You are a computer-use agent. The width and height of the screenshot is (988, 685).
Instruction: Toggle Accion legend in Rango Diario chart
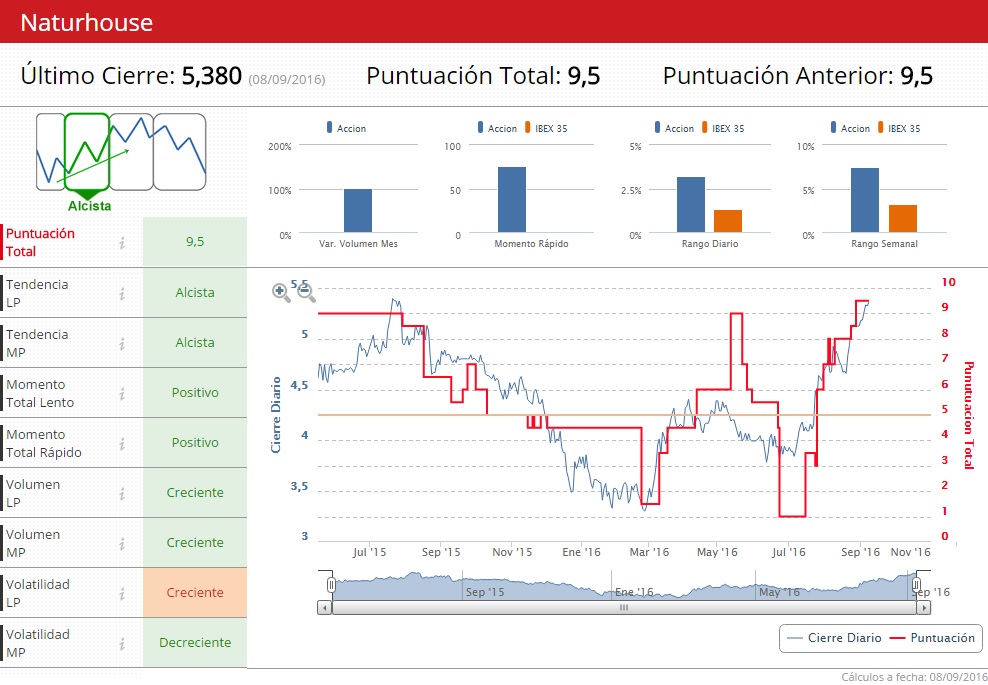674,128
